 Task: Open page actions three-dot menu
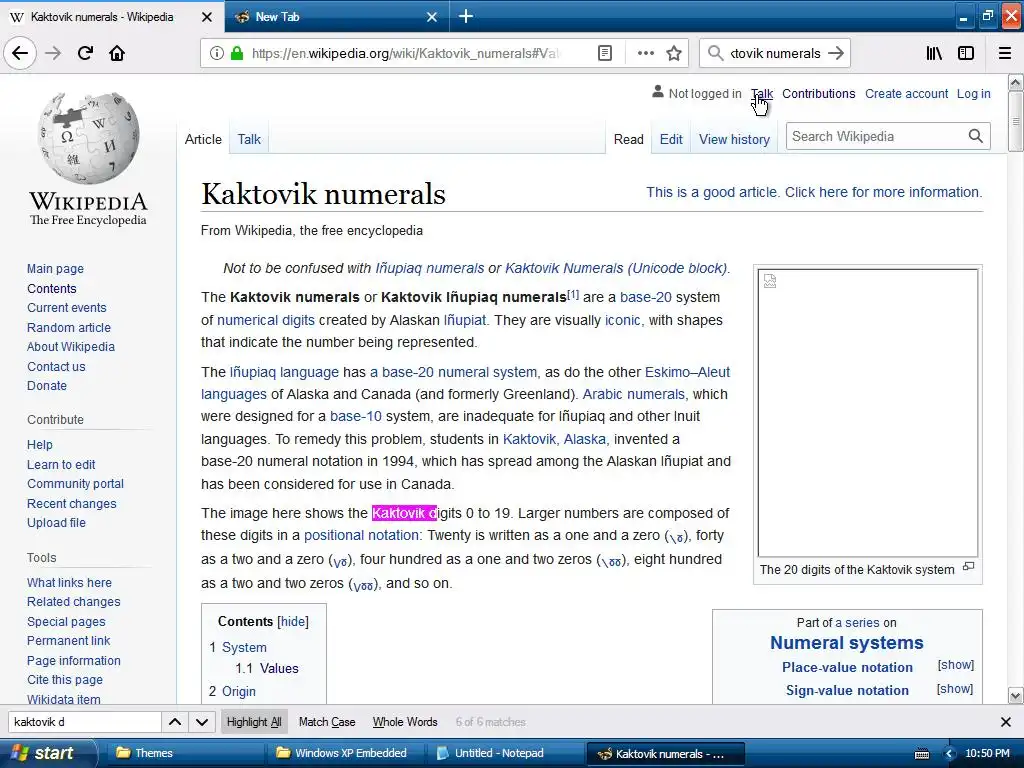[645, 53]
